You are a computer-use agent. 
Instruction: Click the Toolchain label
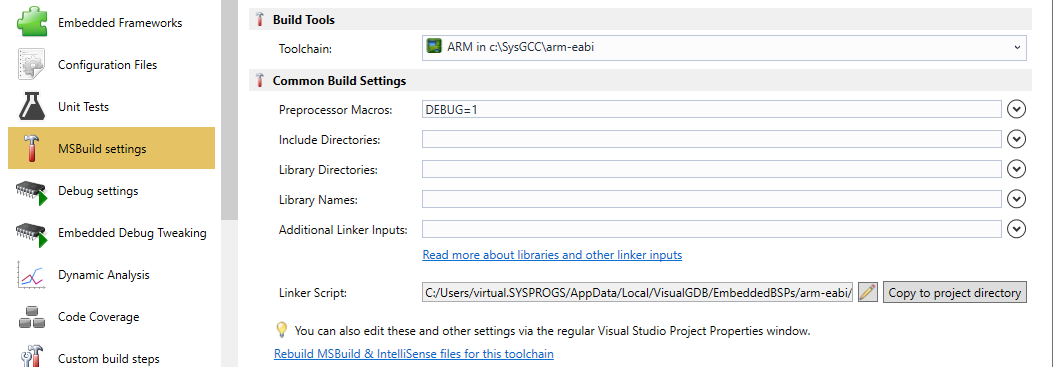click(306, 48)
